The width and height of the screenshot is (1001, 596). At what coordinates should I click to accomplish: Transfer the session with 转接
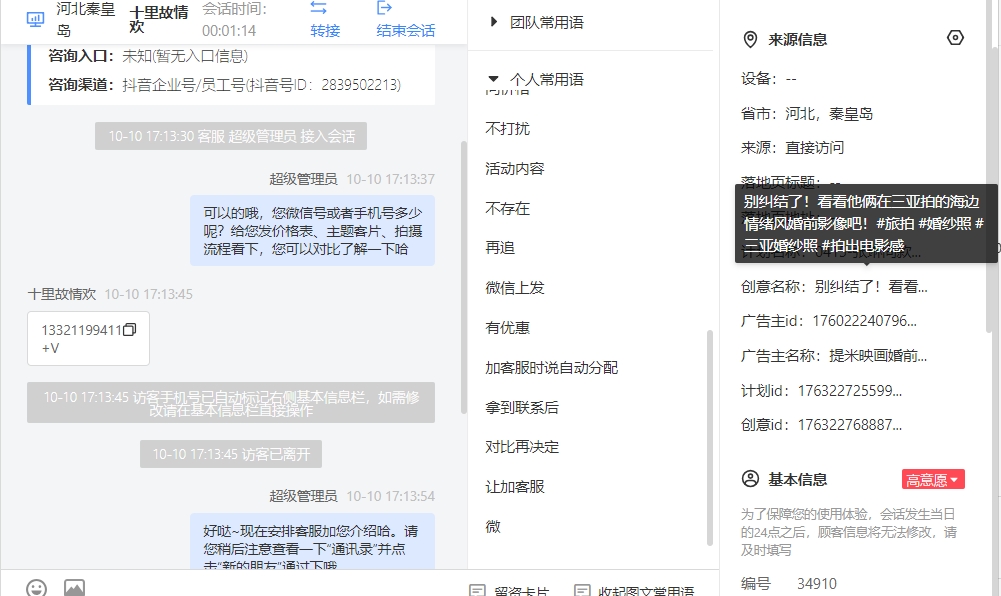(324, 19)
